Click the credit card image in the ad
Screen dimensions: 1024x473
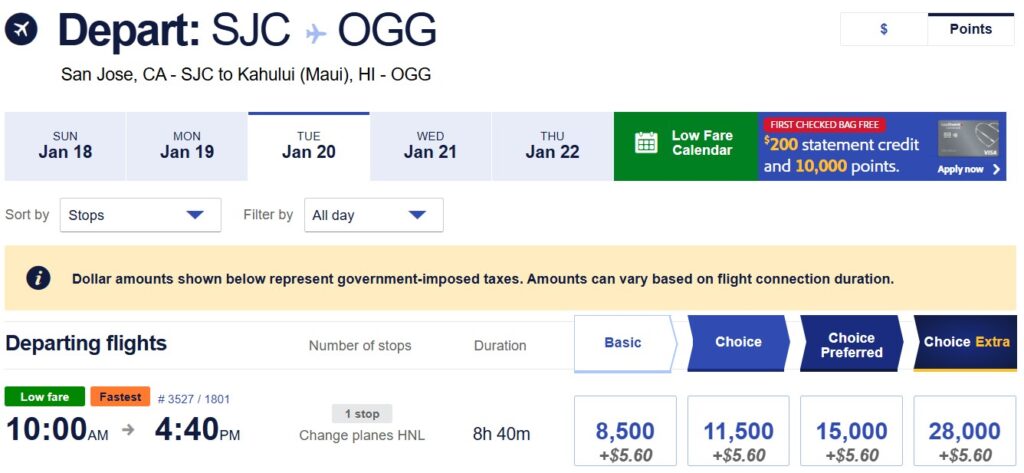pyautogui.click(x=967, y=138)
